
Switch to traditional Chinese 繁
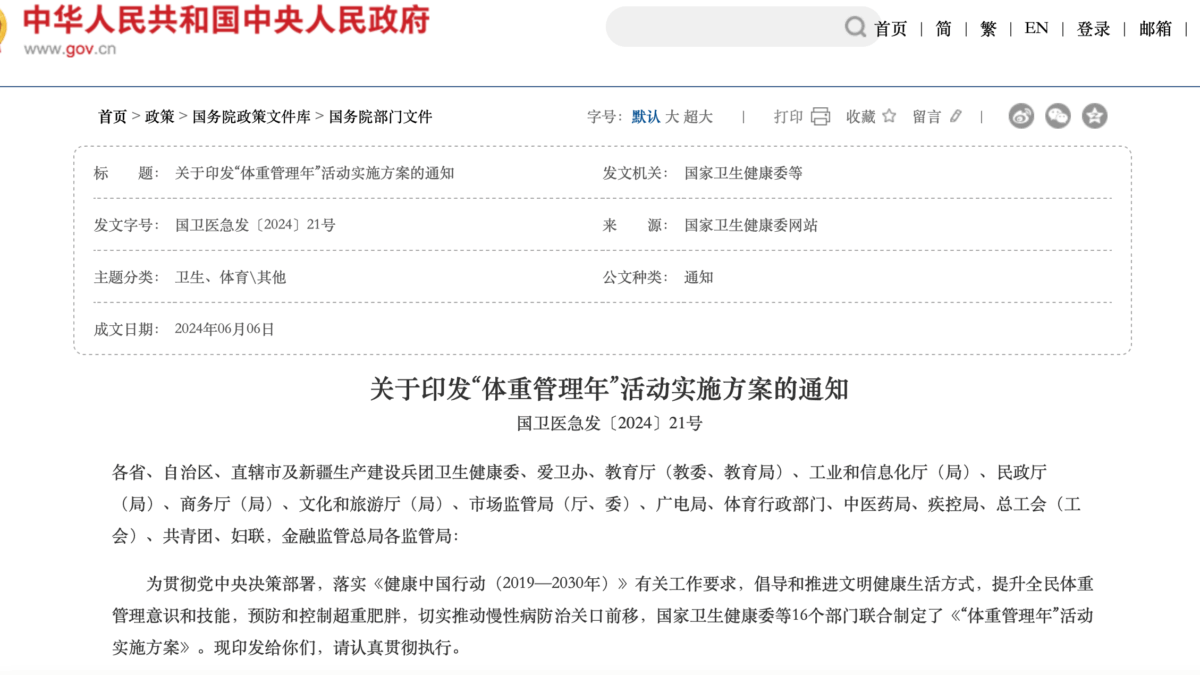click(988, 29)
